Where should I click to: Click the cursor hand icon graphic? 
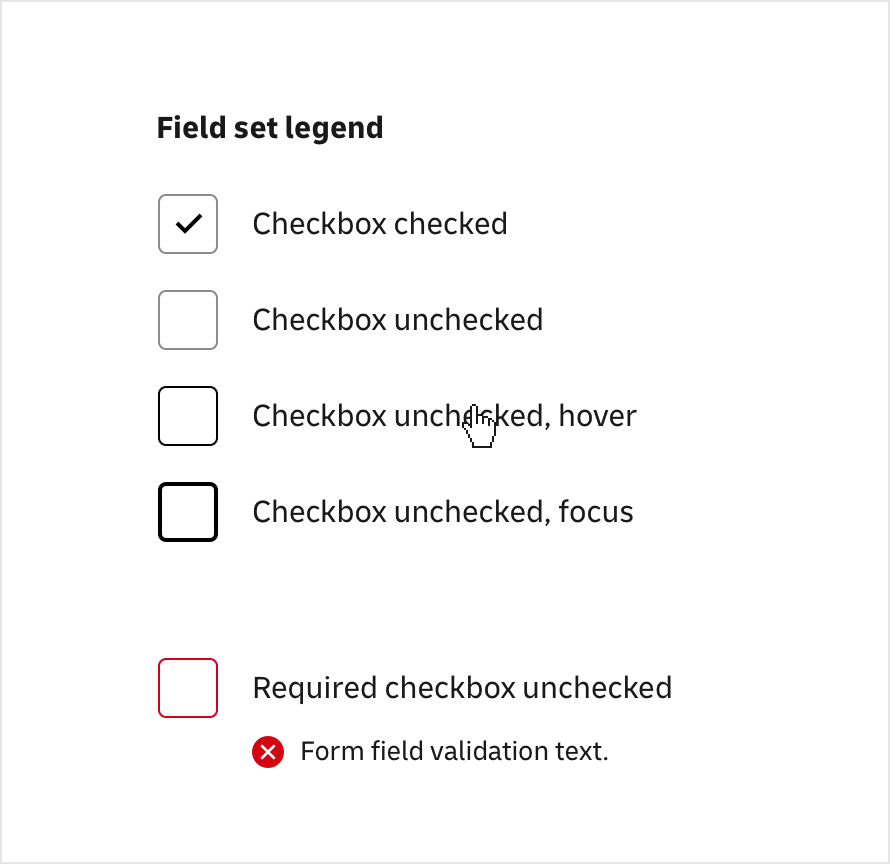pyautogui.click(x=480, y=425)
